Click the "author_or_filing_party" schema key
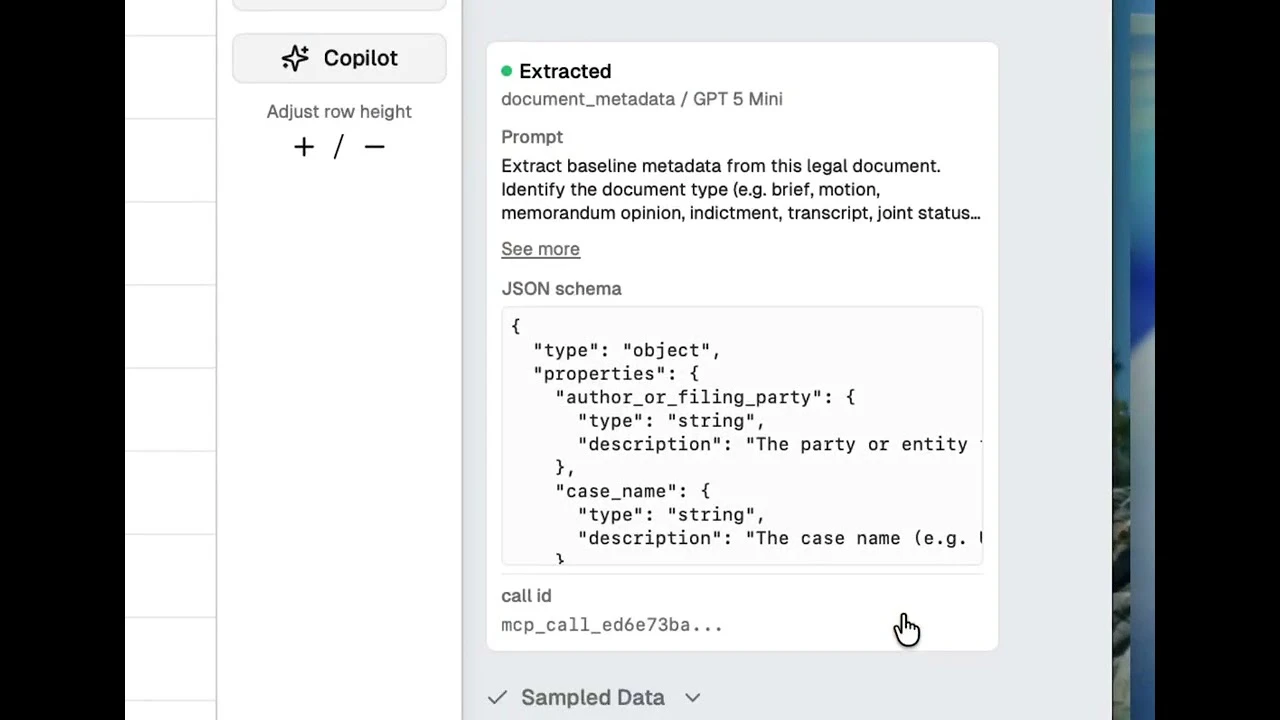The image size is (1280, 720). click(689, 397)
